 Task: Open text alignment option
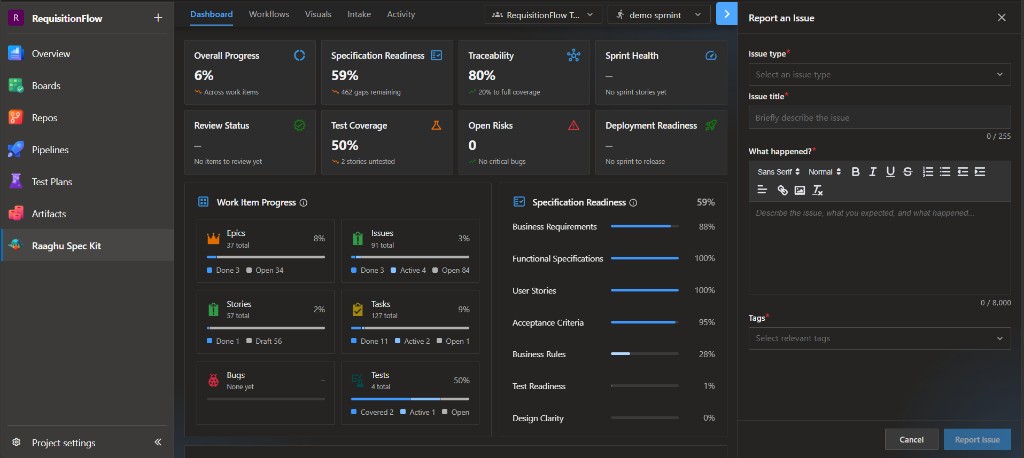coord(762,189)
